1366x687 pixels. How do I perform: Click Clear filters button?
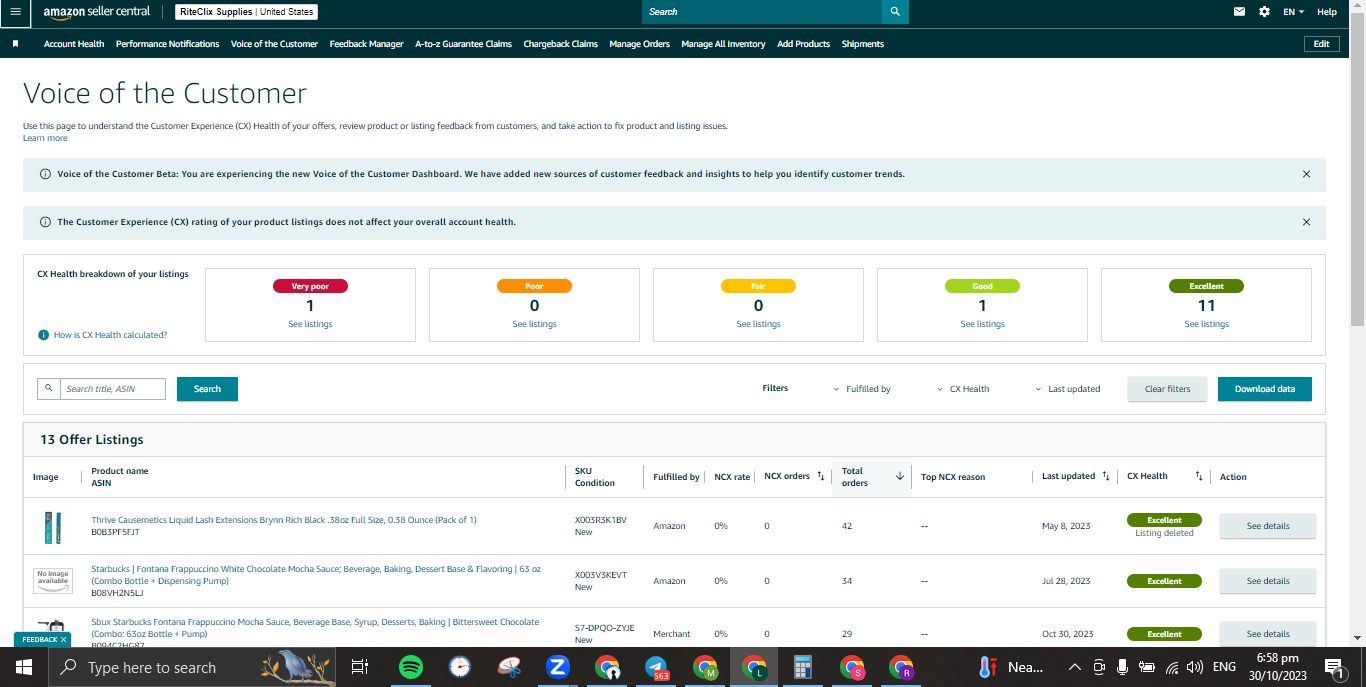pyautogui.click(x=1167, y=389)
